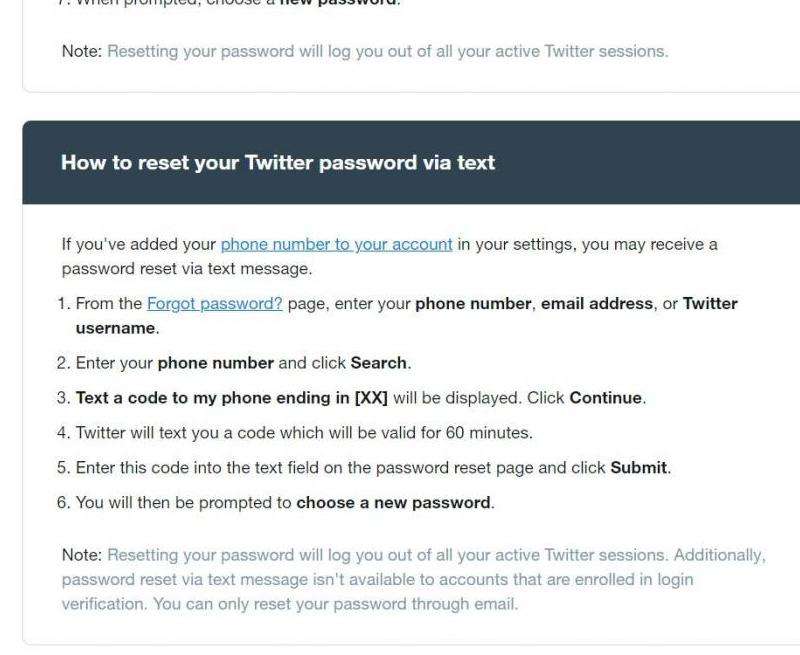The height and width of the screenshot is (655, 800).
Task: Click the bold 'email address' text in step 1
Action: 599,303
